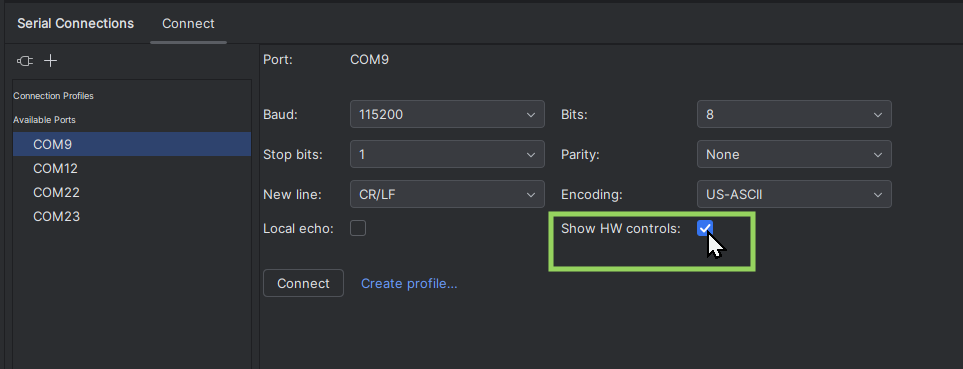Open the Encoding US-ASCII dropdown

point(794,194)
